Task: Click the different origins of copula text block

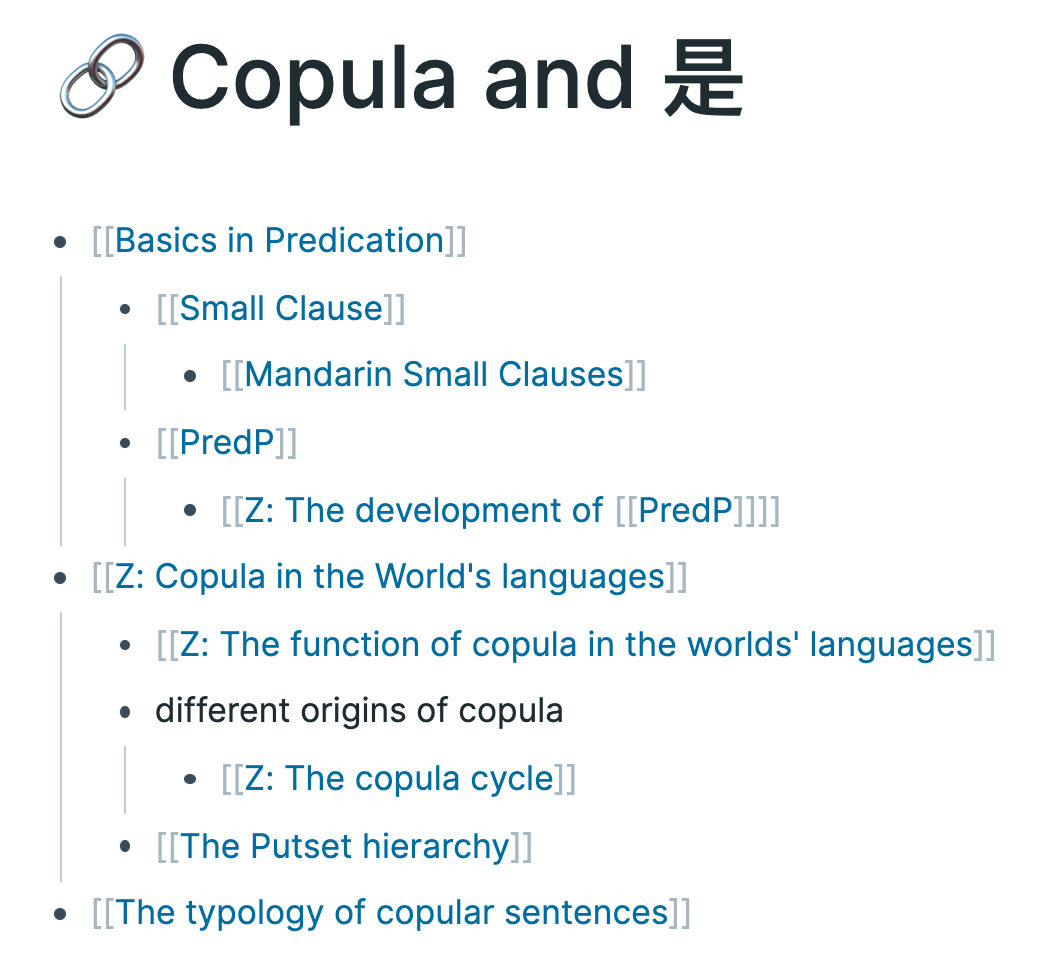Action: click(359, 711)
